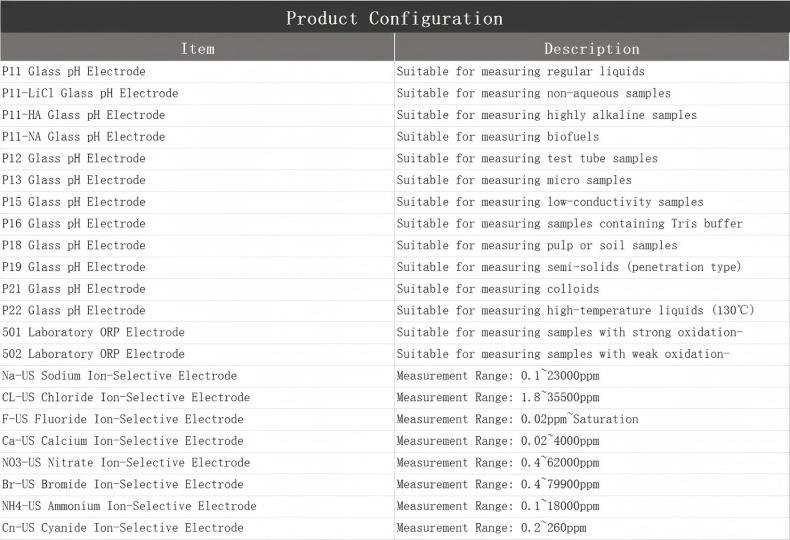Select the 501 Laboratory ORP Electrode item

(93, 332)
